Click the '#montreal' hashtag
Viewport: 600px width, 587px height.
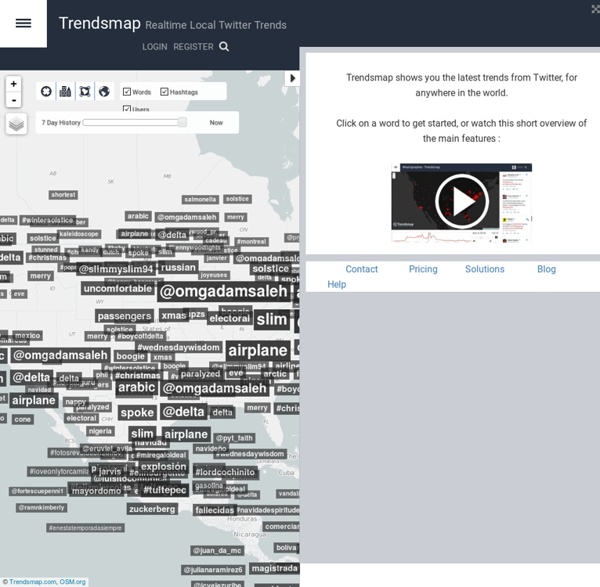251,241
